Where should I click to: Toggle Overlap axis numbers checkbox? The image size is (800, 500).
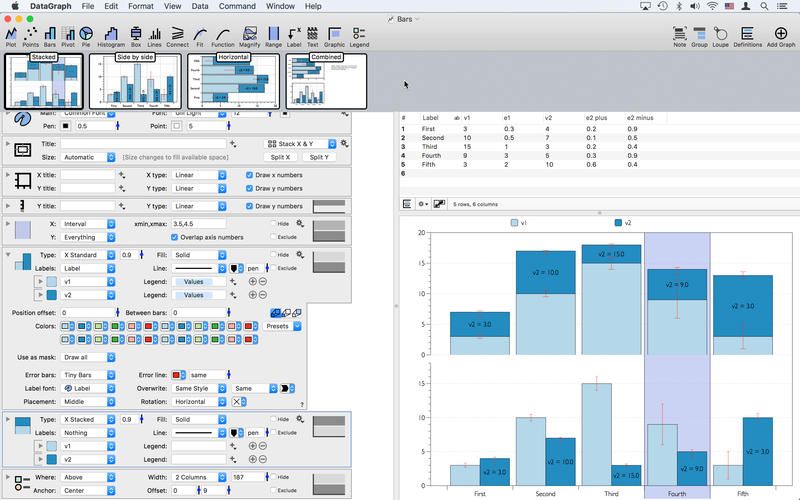click(x=174, y=237)
